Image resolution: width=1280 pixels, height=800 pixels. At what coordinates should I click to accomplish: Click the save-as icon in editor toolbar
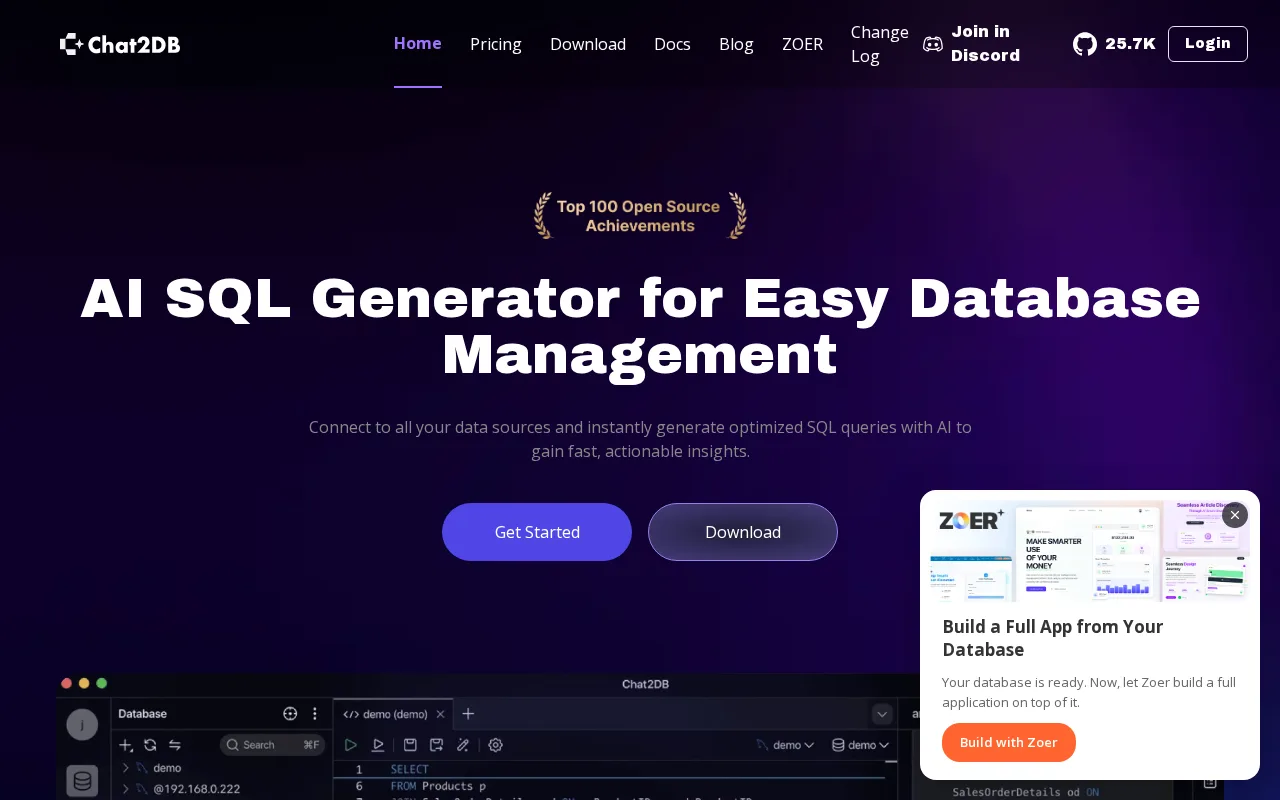[x=436, y=745]
